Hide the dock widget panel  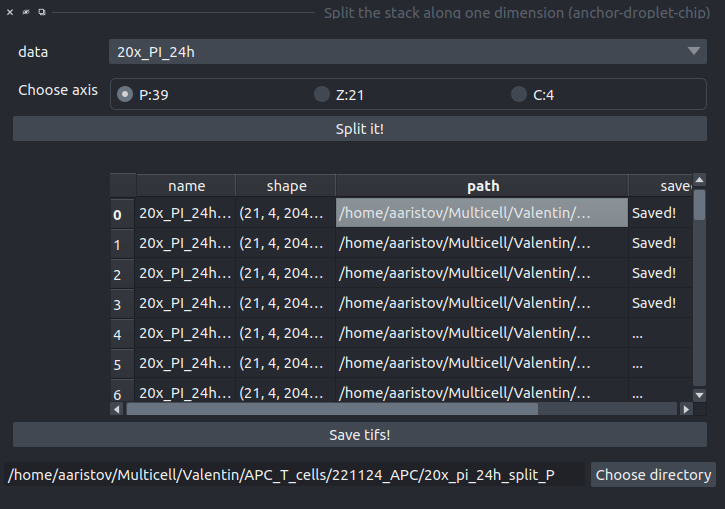point(25,12)
